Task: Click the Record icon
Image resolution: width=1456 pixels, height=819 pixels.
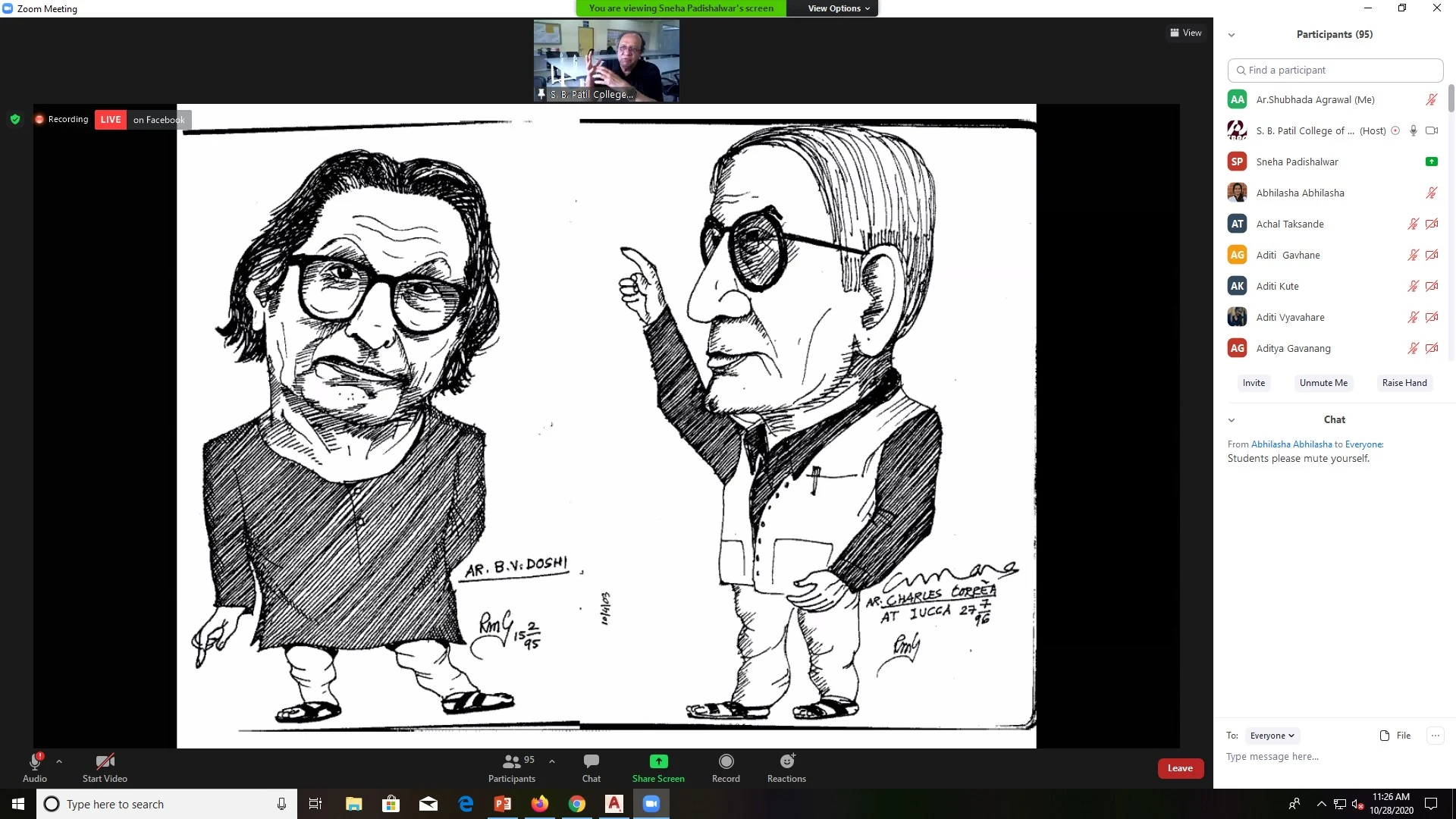Action: [726, 761]
